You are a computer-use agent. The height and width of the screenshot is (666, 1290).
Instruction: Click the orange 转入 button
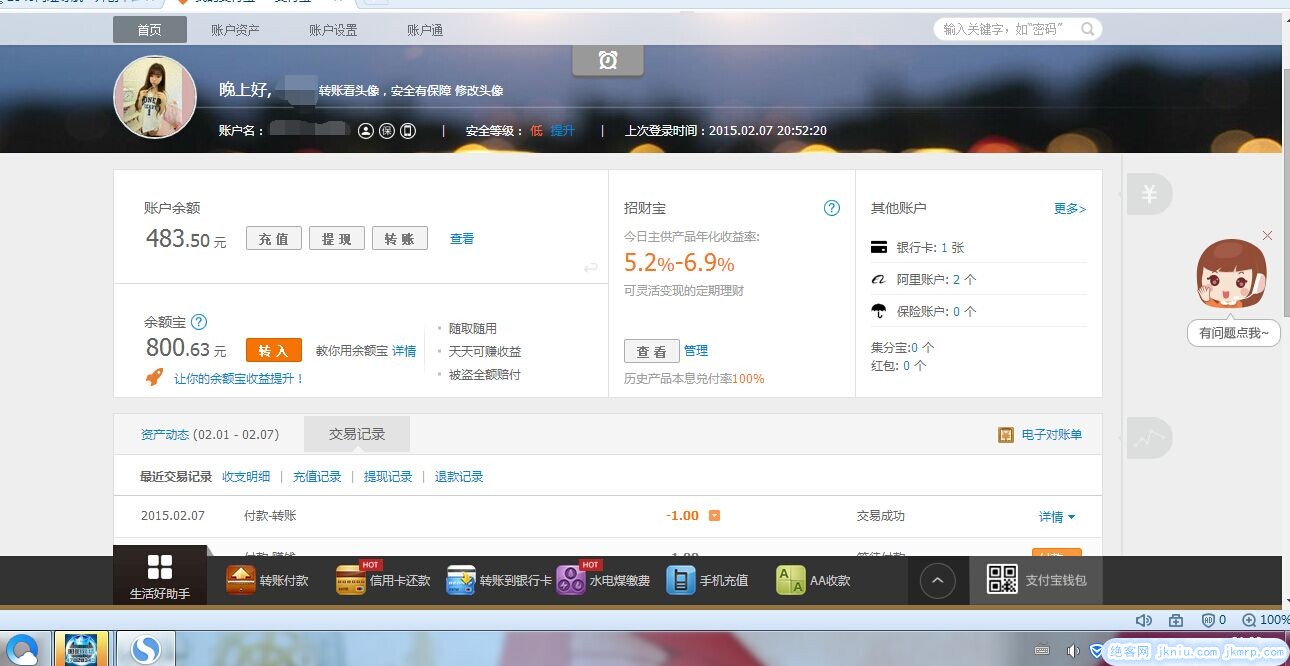(x=273, y=351)
